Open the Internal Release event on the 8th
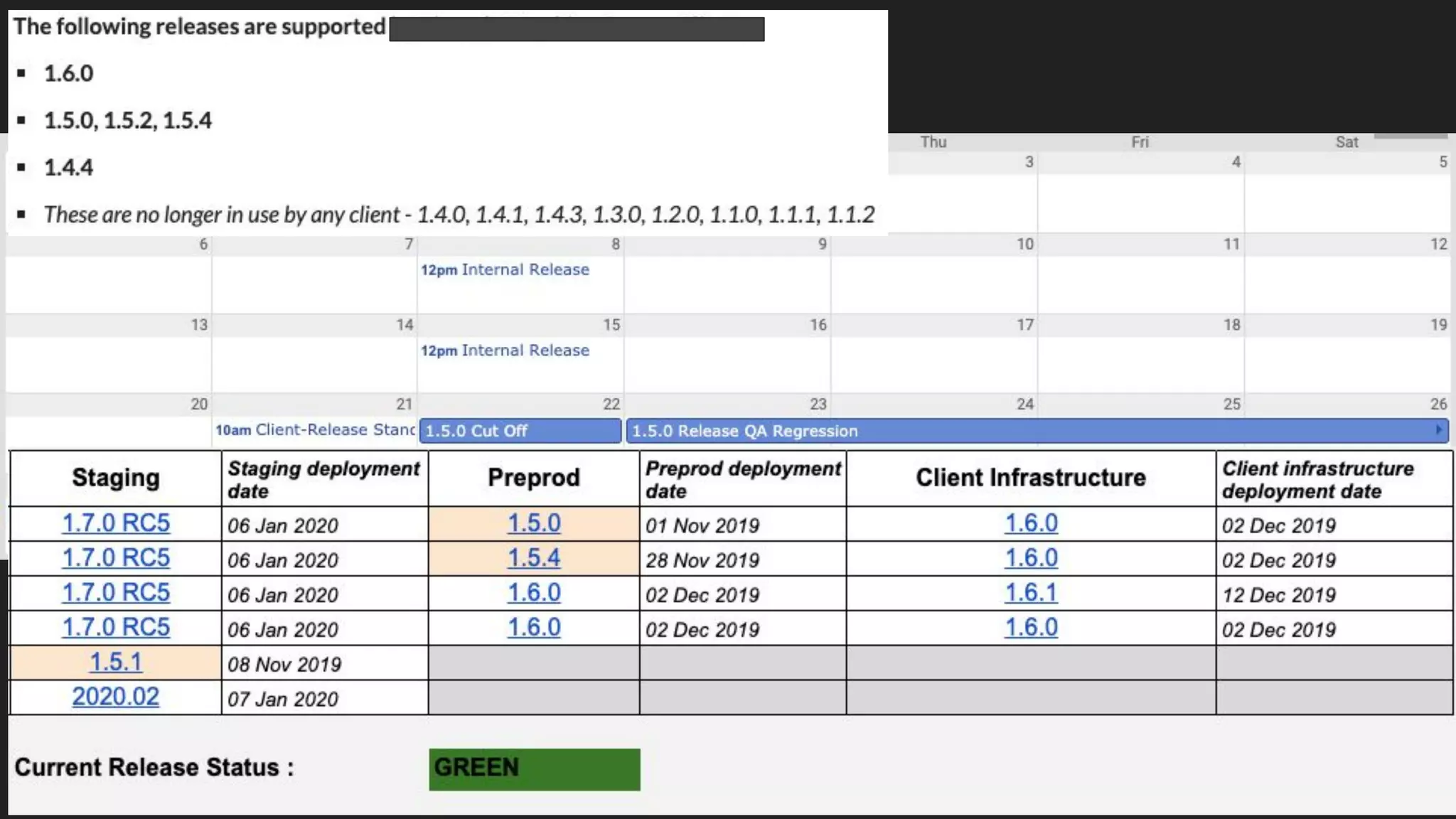Viewport: 1456px width, 819px height. click(x=505, y=270)
